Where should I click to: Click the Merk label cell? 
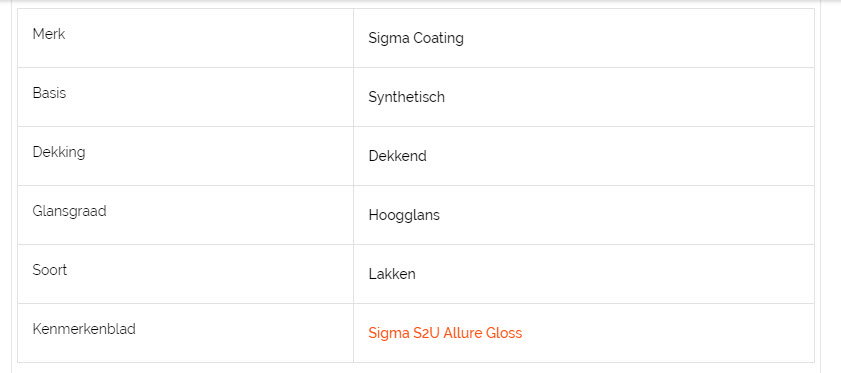pyautogui.click(x=186, y=38)
